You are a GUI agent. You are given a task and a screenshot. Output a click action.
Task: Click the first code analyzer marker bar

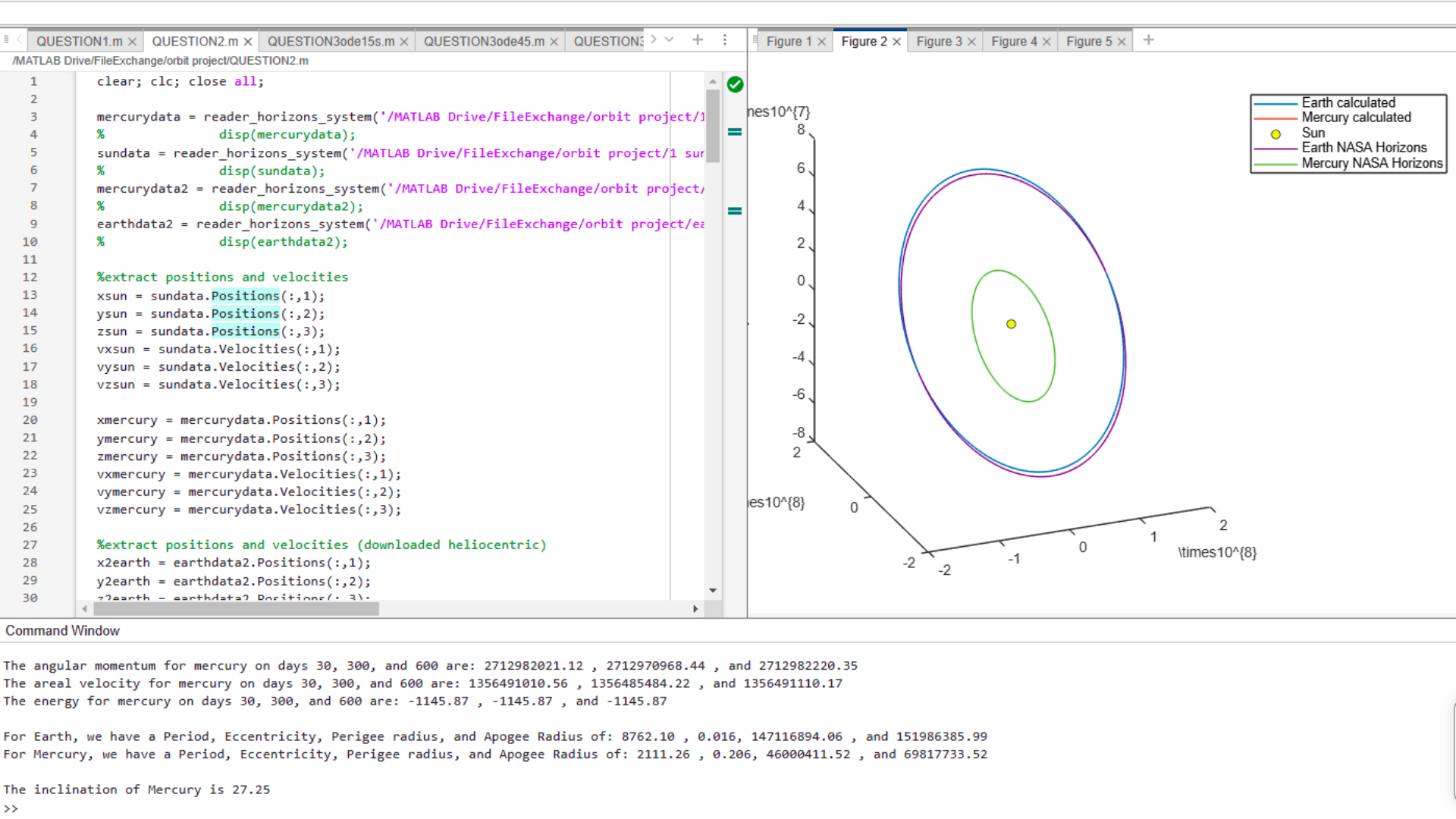735,132
